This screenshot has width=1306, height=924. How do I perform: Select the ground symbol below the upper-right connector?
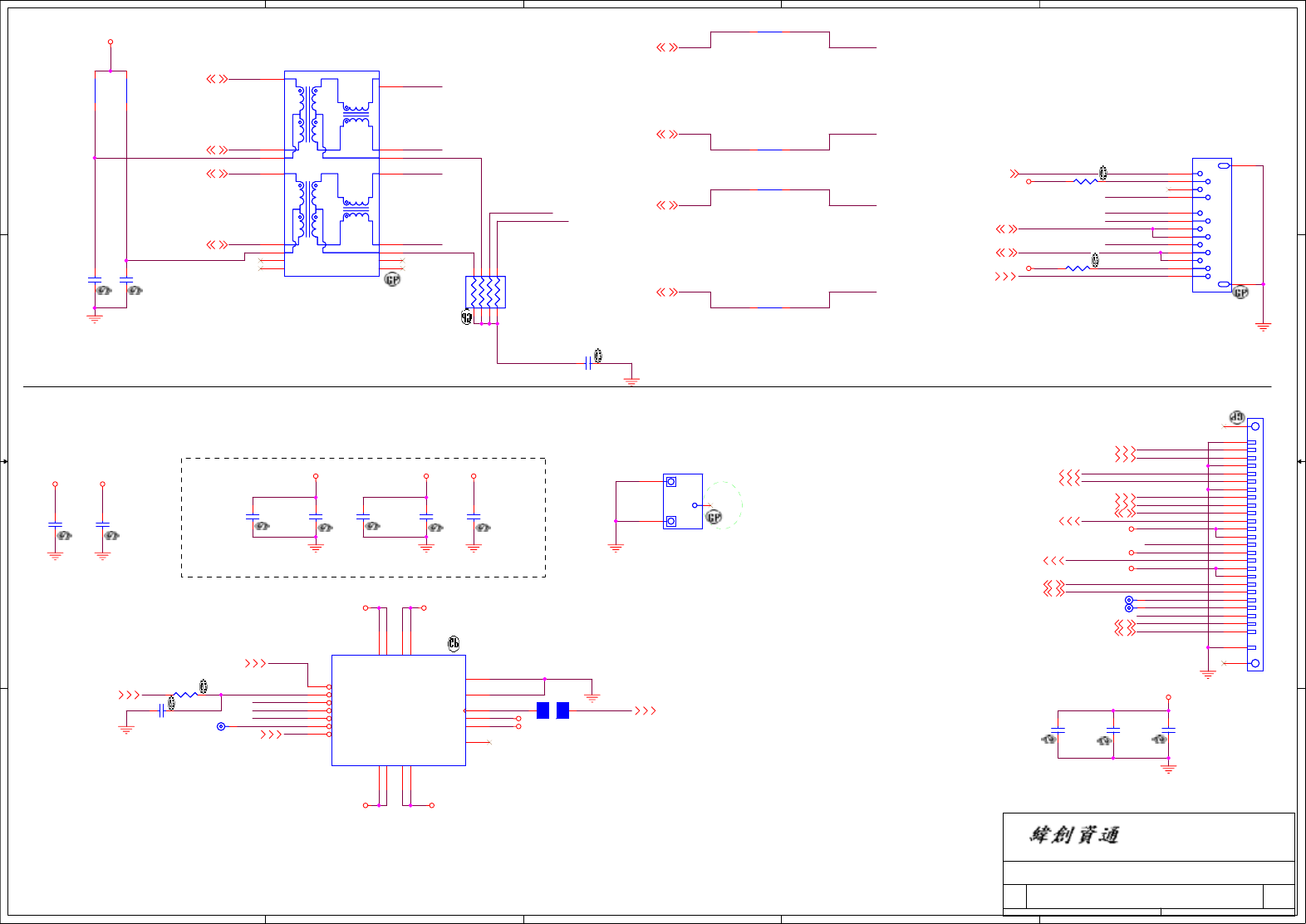click(1263, 327)
